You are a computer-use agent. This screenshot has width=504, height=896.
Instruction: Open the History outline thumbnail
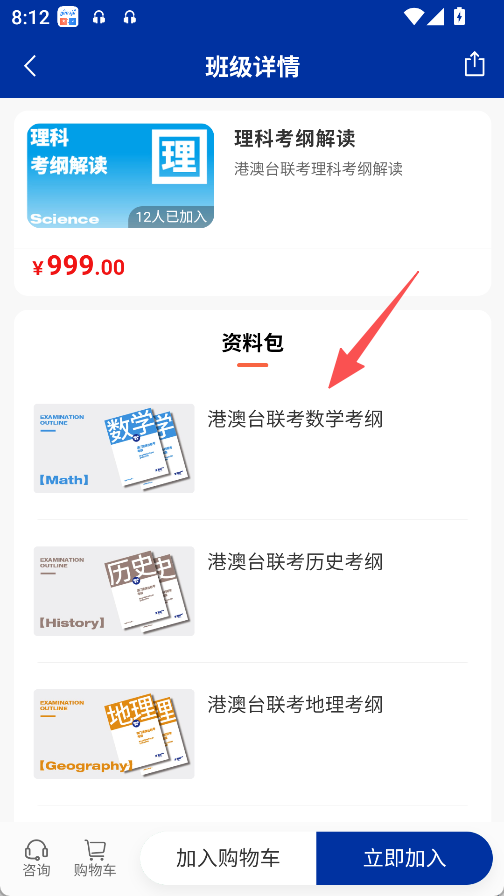coord(114,591)
